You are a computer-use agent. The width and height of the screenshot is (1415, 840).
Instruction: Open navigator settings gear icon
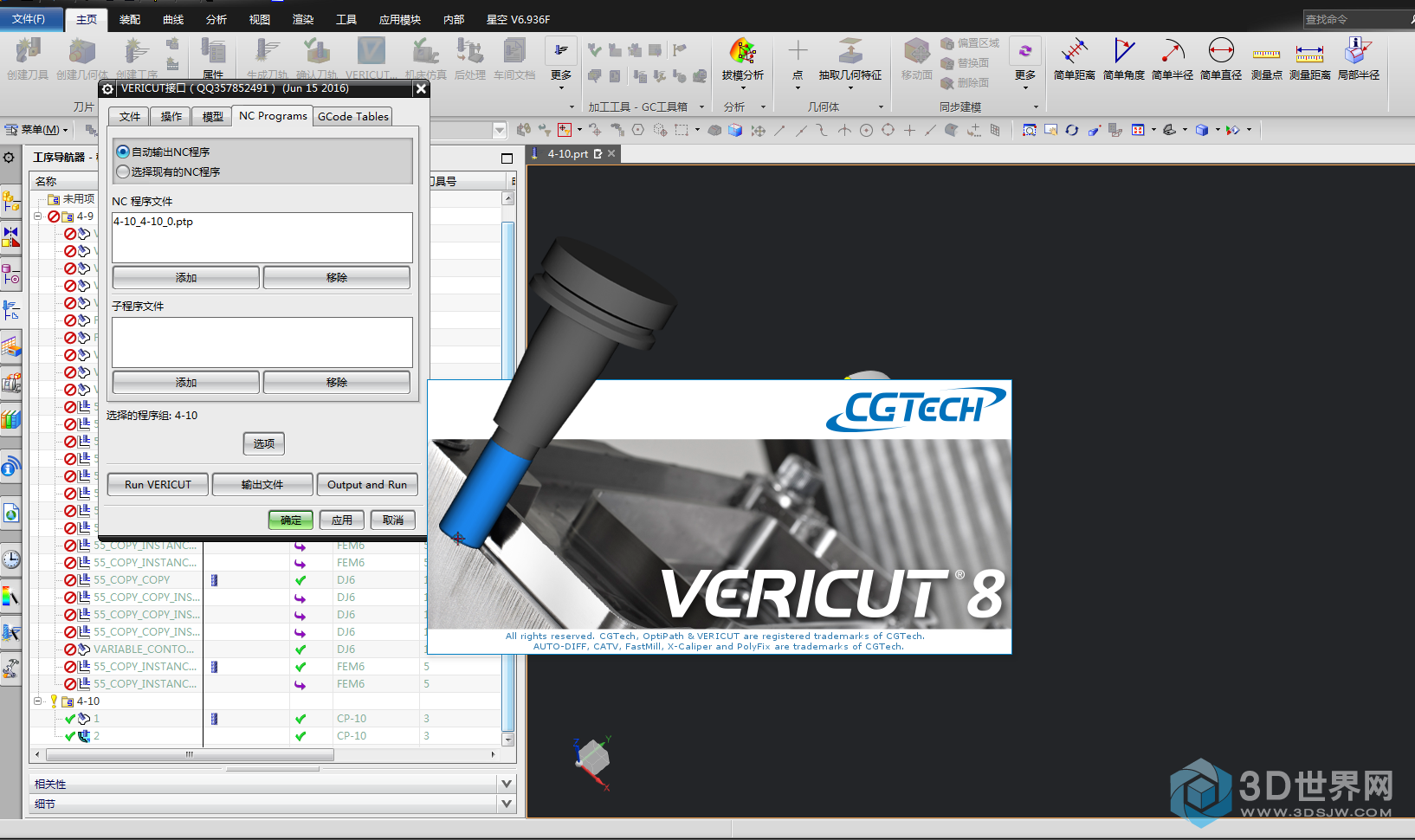click(x=9, y=158)
